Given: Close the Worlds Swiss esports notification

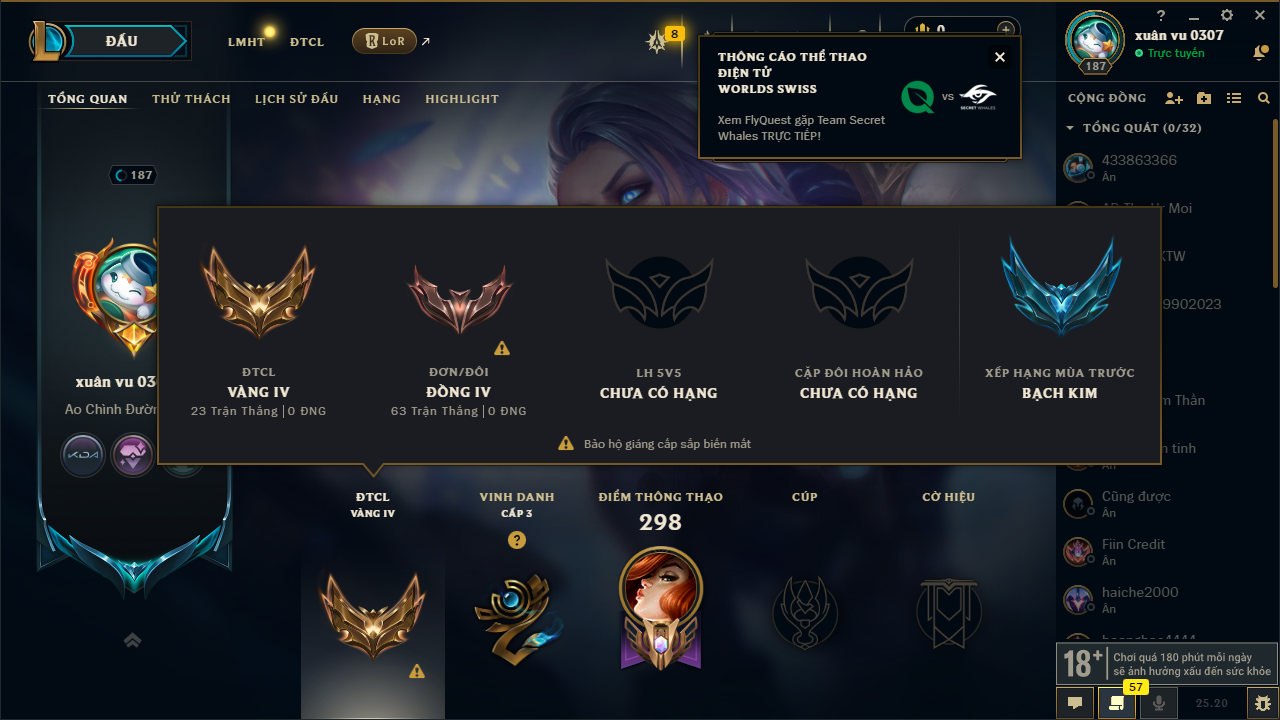Looking at the screenshot, I should 1000,57.
